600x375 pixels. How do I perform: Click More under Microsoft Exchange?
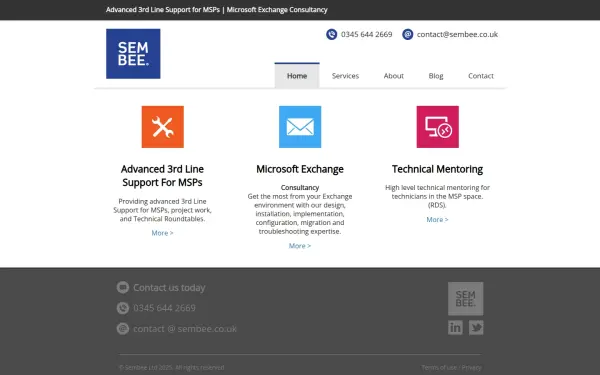[300, 246]
